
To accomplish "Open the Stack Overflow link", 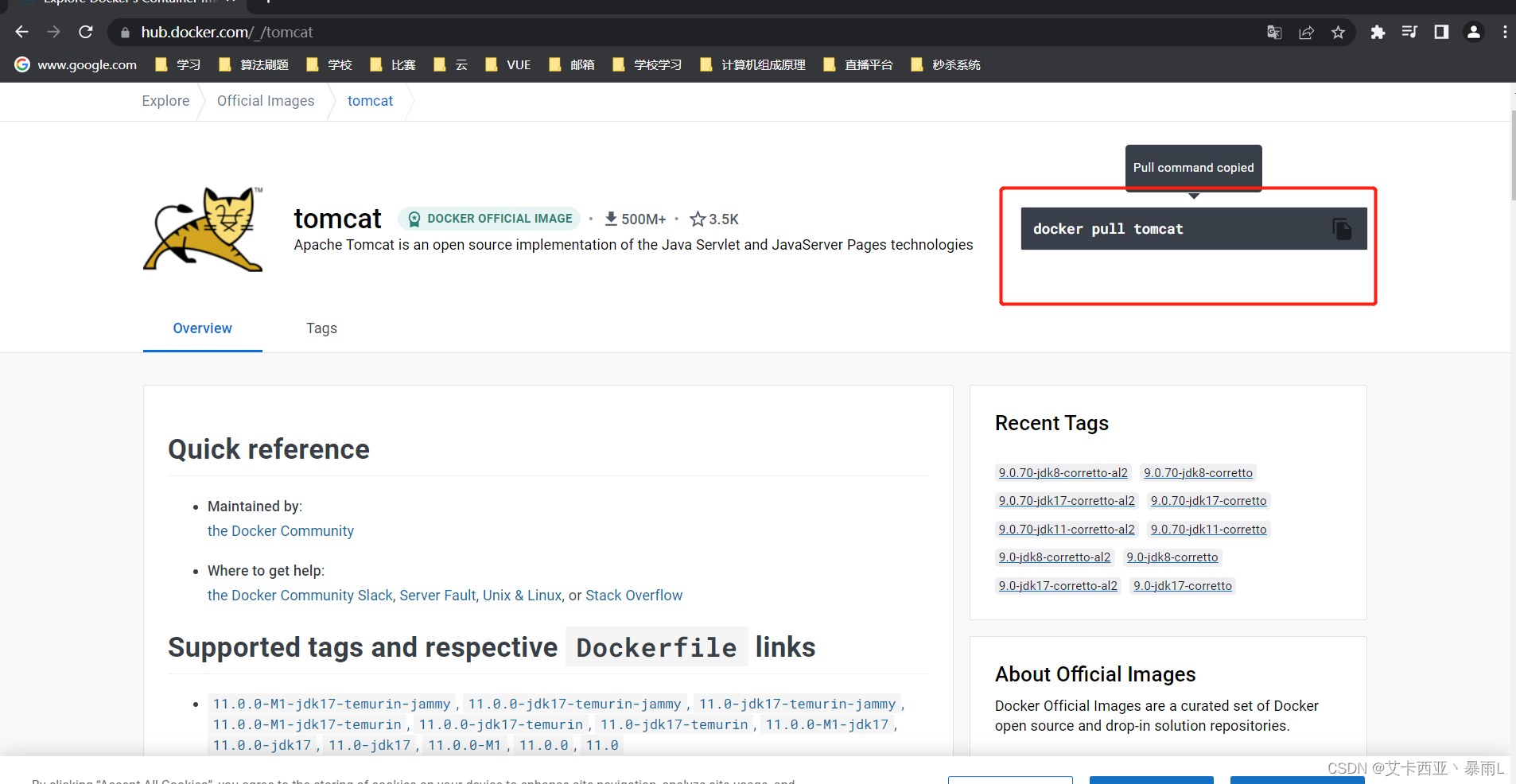I will pyautogui.click(x=634, y=596).
